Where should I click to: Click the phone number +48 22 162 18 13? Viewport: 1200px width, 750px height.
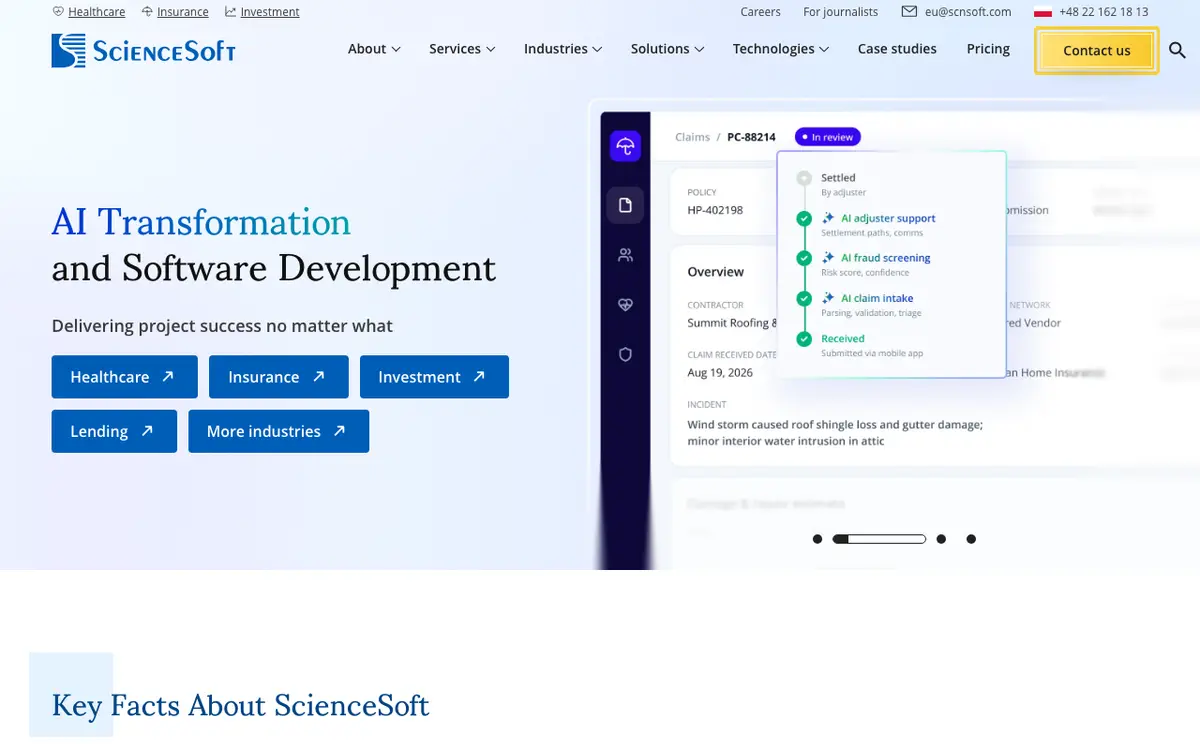pyautogui.click(x=1103, y=12)
